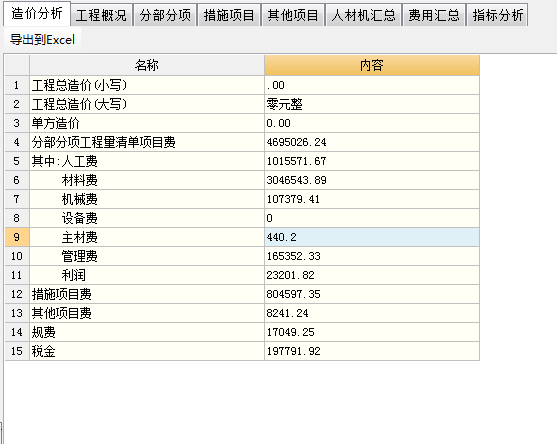The height and width of the screenshot is (444, 557).
Task: Click the value 197791.92
Action: pos(372,351)
